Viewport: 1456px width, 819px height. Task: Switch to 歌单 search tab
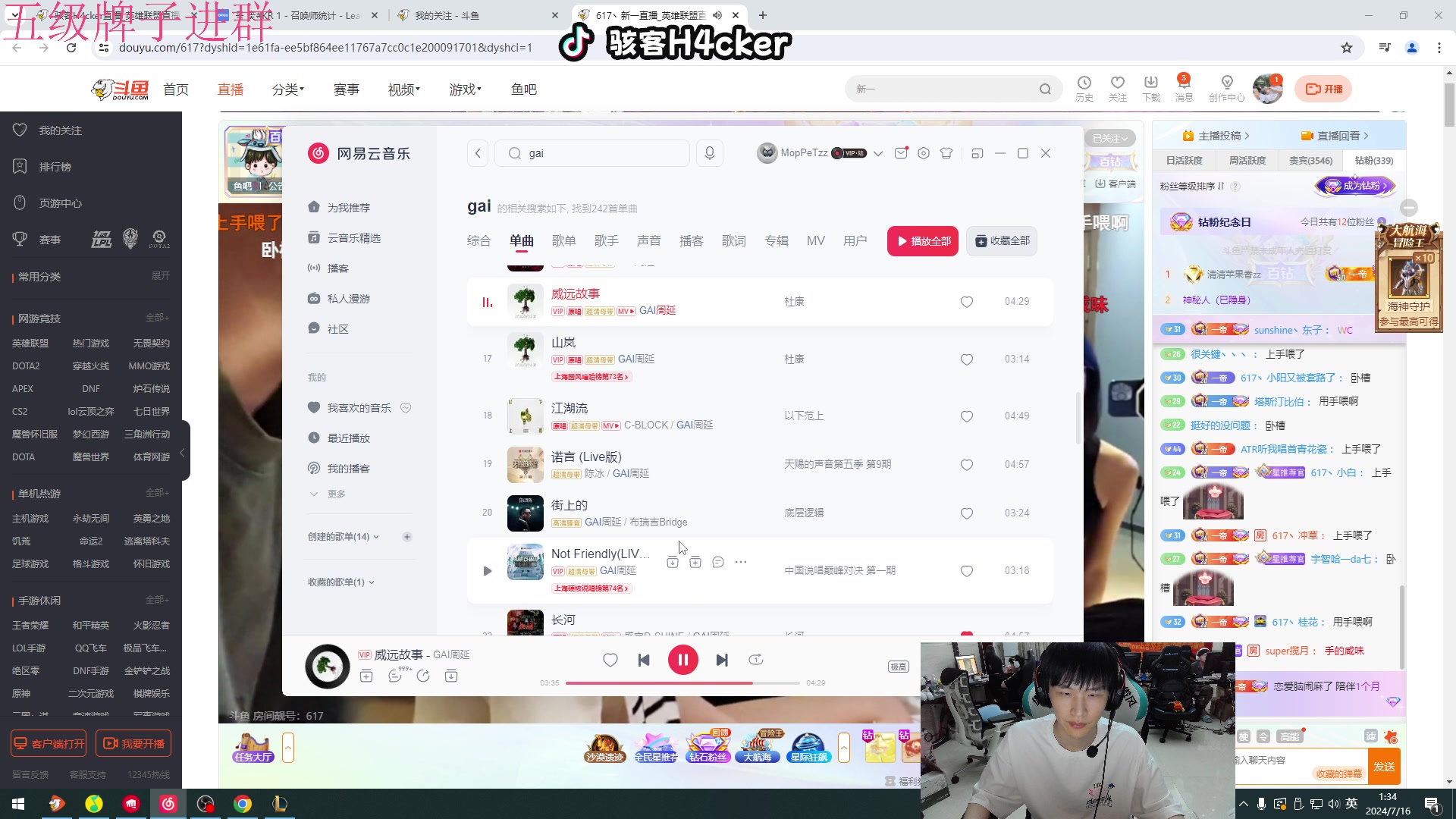click(x=564, y=241)
